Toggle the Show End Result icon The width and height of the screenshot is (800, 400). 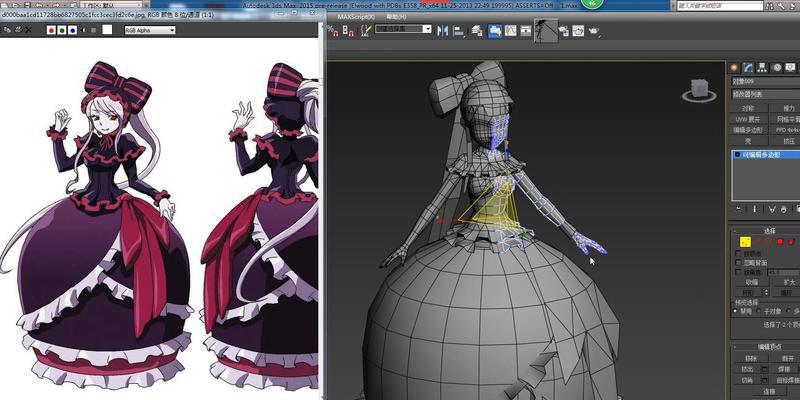point(755,209)
